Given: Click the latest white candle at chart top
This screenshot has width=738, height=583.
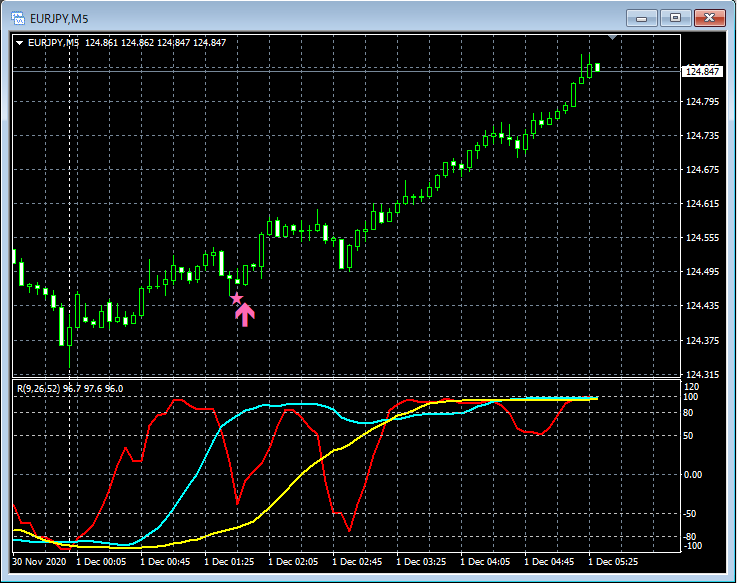Looking at the screenshot, I should point(597,67).
